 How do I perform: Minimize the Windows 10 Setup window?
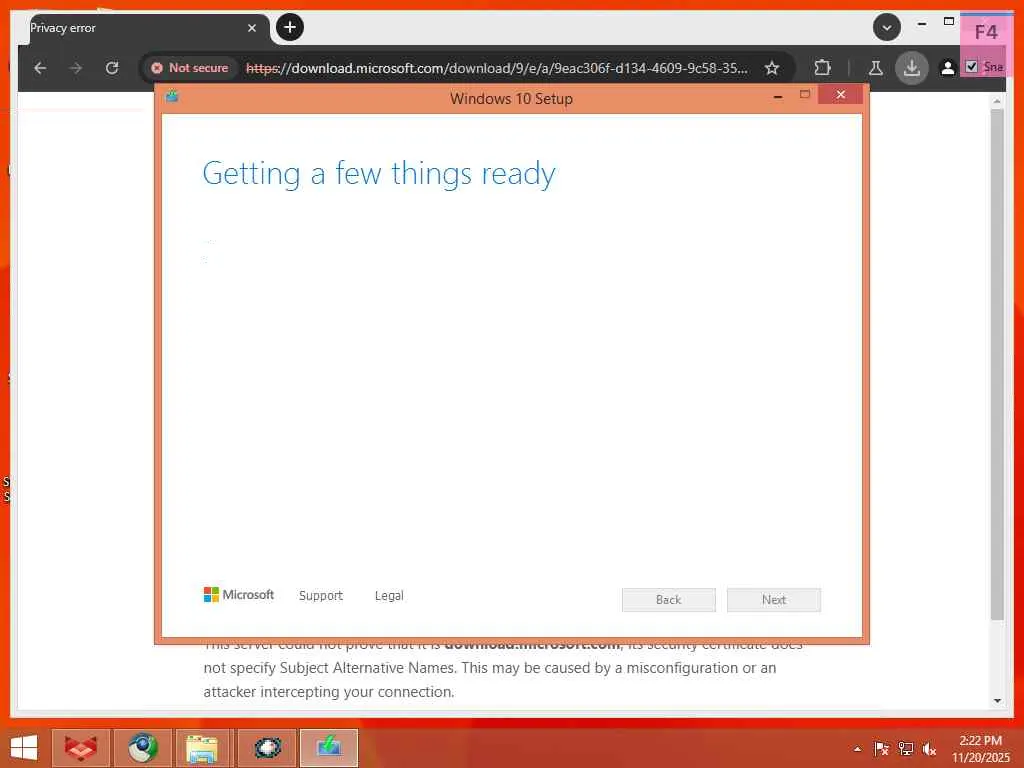tap(778, 95)
